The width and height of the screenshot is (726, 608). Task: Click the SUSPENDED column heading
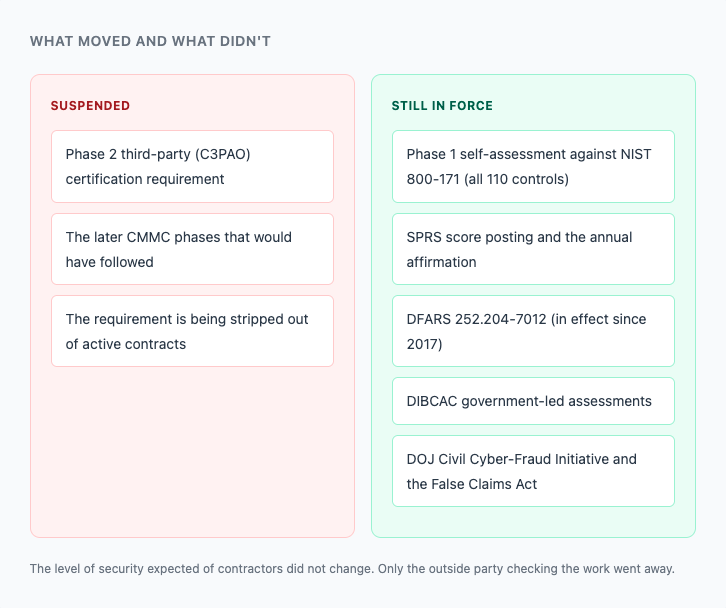pos(90,106)
